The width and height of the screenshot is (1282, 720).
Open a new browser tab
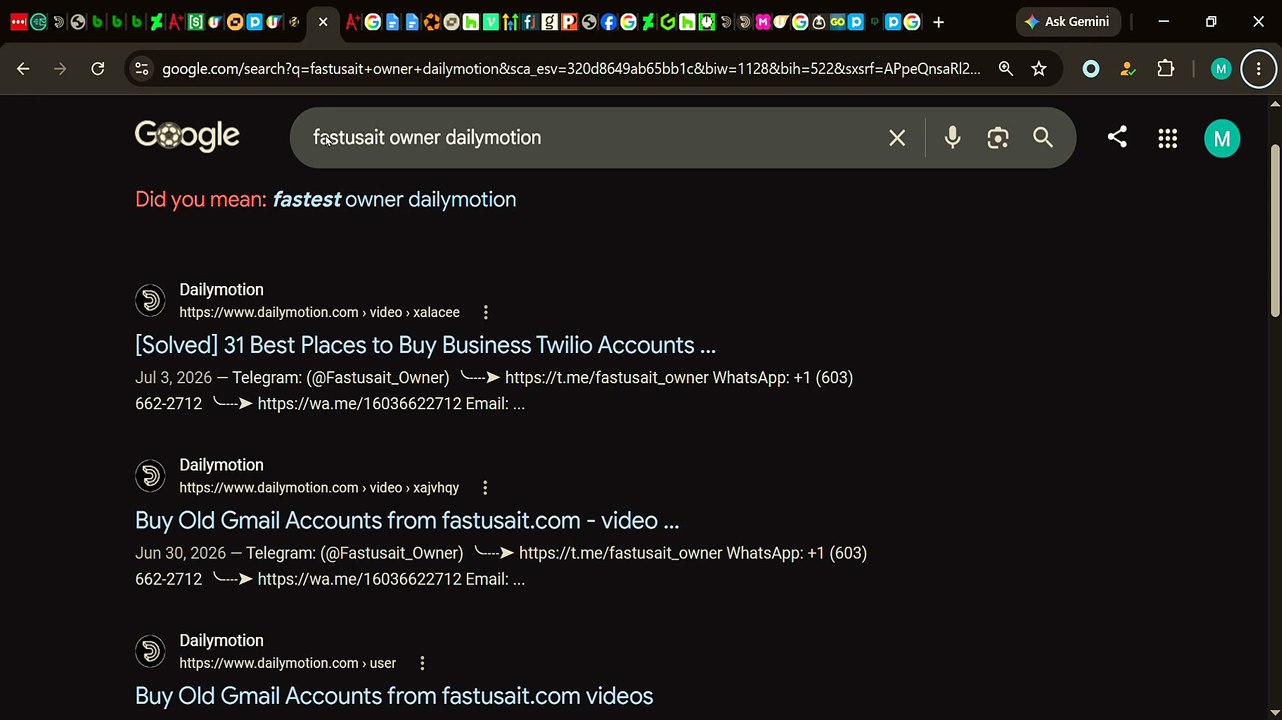point(938,22)
